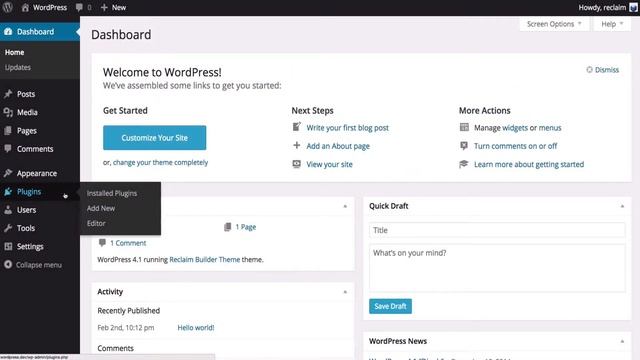The height and width of the screenshot is (360, 640).
Task: Click the Howdy, reclaim account text
Action: pyautogui.click(x=602, y=7)
